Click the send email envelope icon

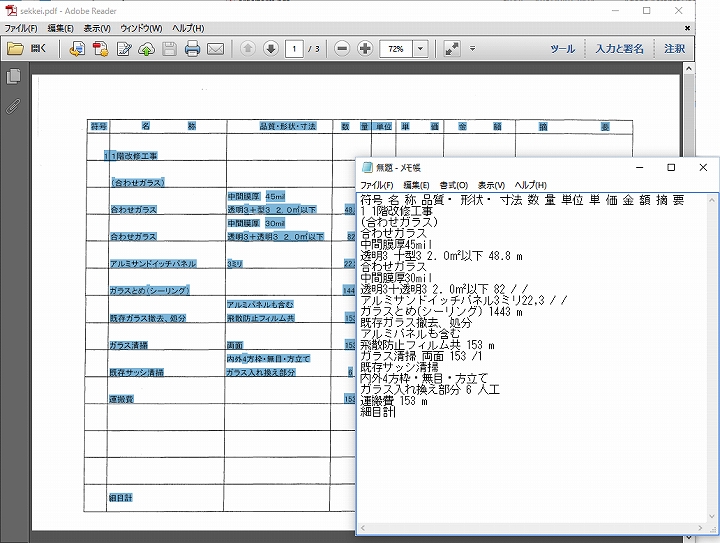click(x=215, y=49)
